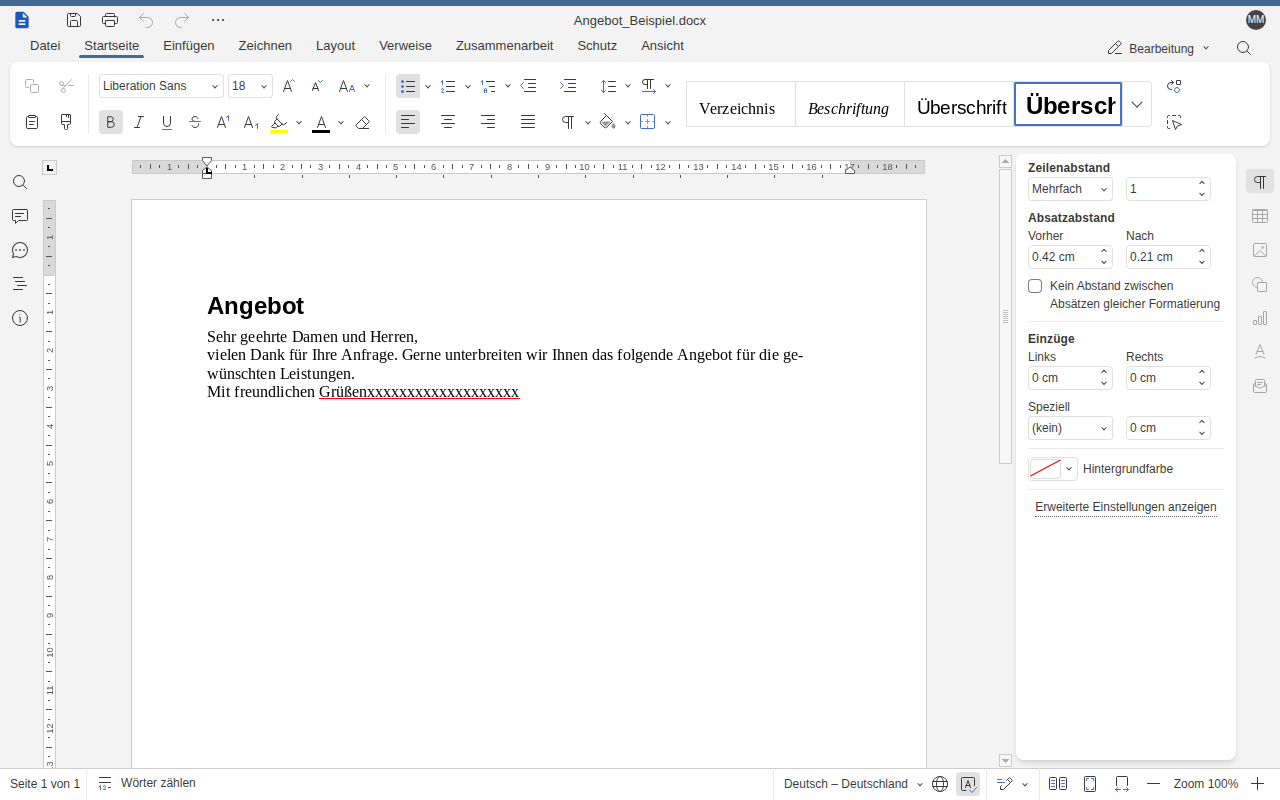This screenshot has height=800, width=1280.
Task: Toggle bold formatting
Action: 111,122
